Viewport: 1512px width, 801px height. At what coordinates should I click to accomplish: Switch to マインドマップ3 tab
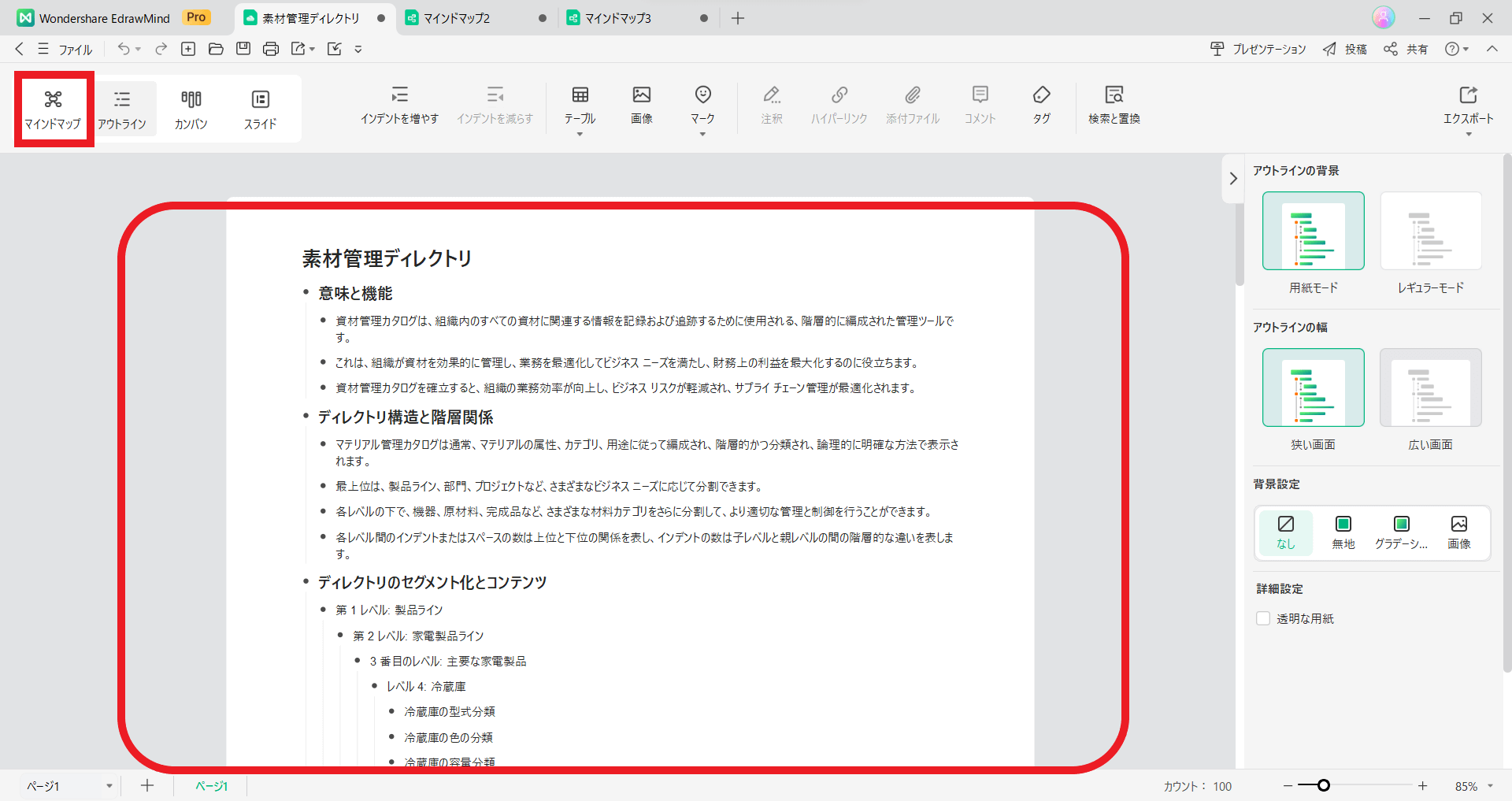tap(637, 18)
